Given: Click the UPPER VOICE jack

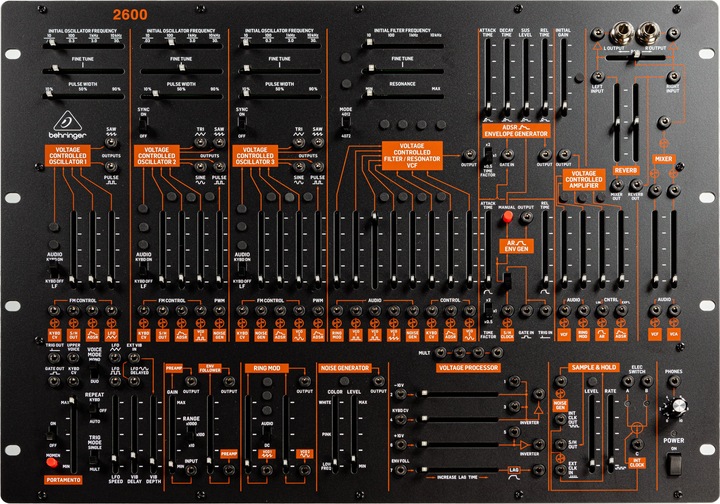Looking at the screenshot, I should [x=73, y=357].
